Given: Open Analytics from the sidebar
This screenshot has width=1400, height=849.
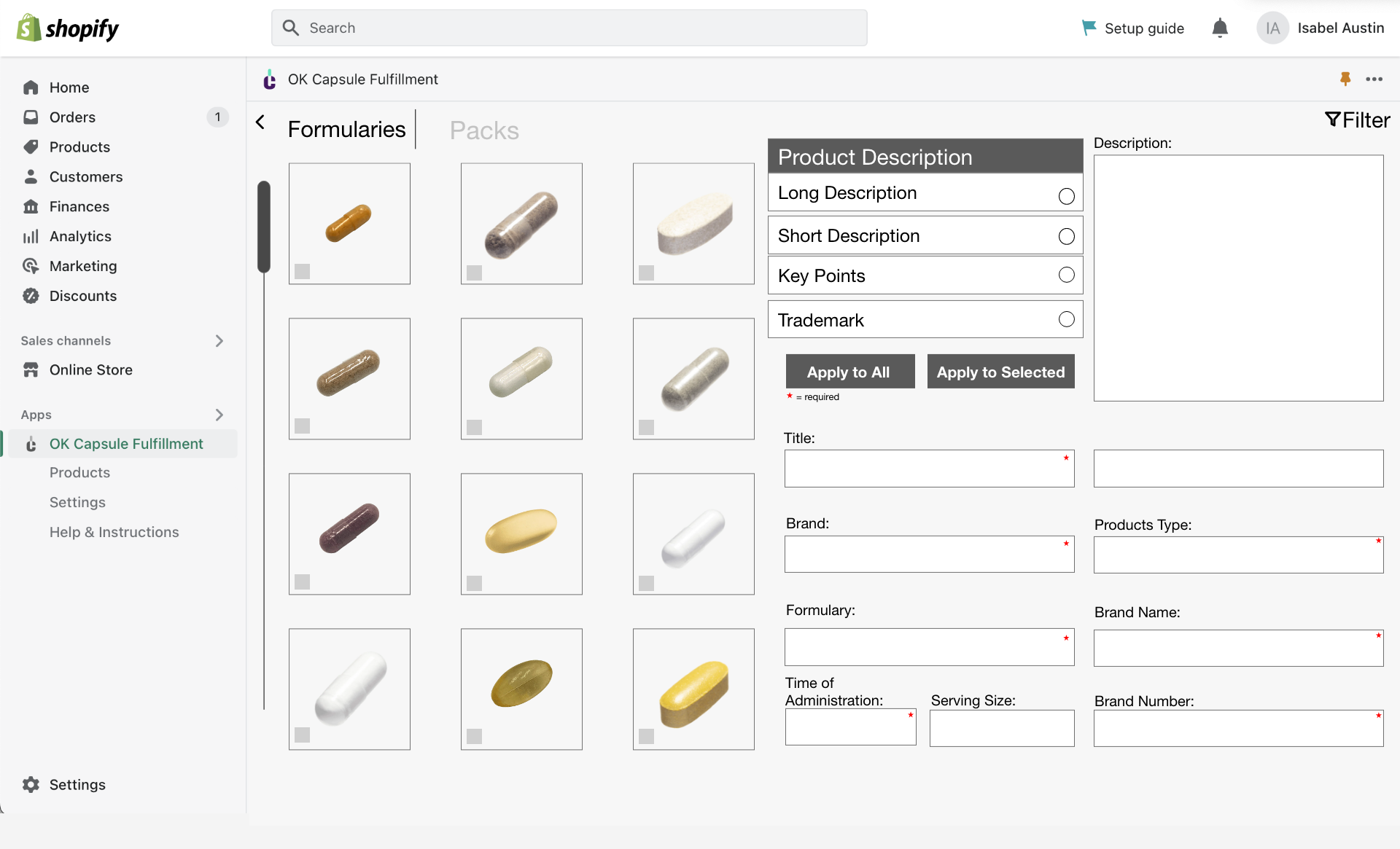Looking at the screenshot, I should (80, 236).
